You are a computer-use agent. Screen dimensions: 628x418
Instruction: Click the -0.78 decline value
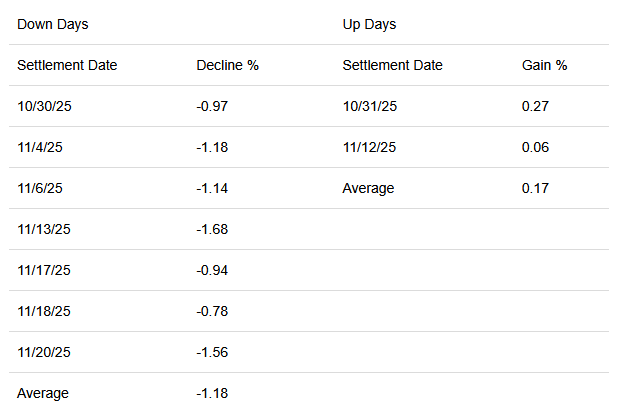tap(212, 311)
